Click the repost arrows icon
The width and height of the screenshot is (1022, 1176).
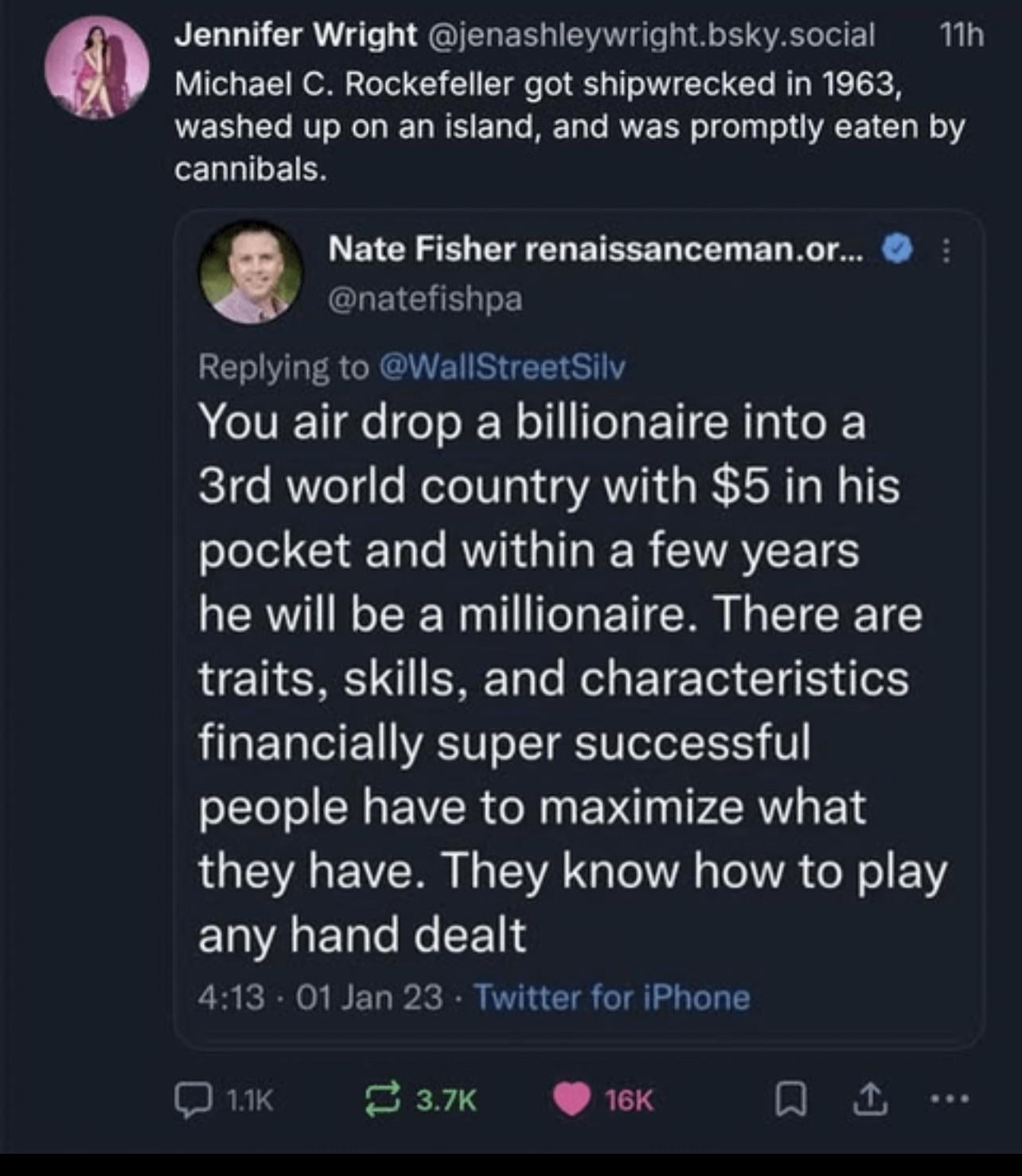coord(384,1100)
